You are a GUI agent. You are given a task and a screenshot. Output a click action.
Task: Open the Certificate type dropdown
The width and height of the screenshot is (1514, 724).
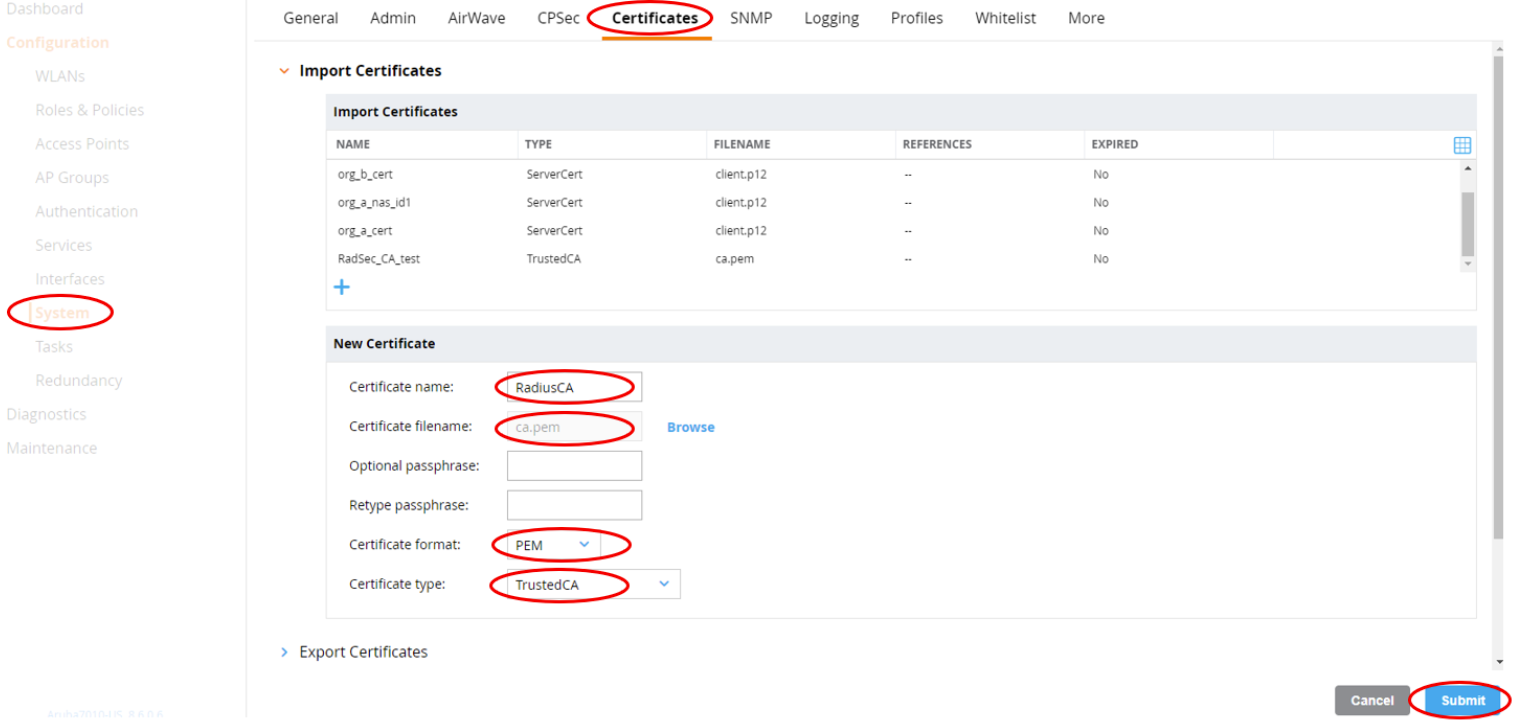[593, 584]
